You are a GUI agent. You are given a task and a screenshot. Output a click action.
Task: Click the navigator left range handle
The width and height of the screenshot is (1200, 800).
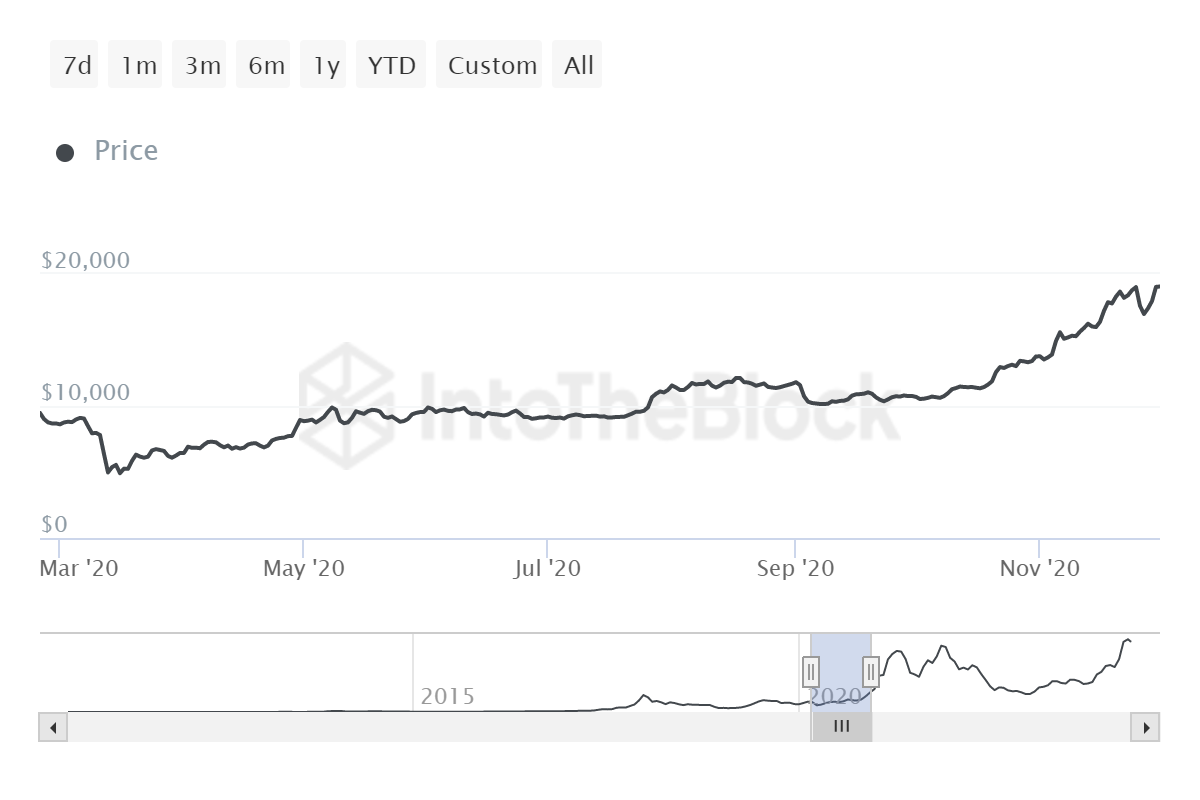pos(811,670)
